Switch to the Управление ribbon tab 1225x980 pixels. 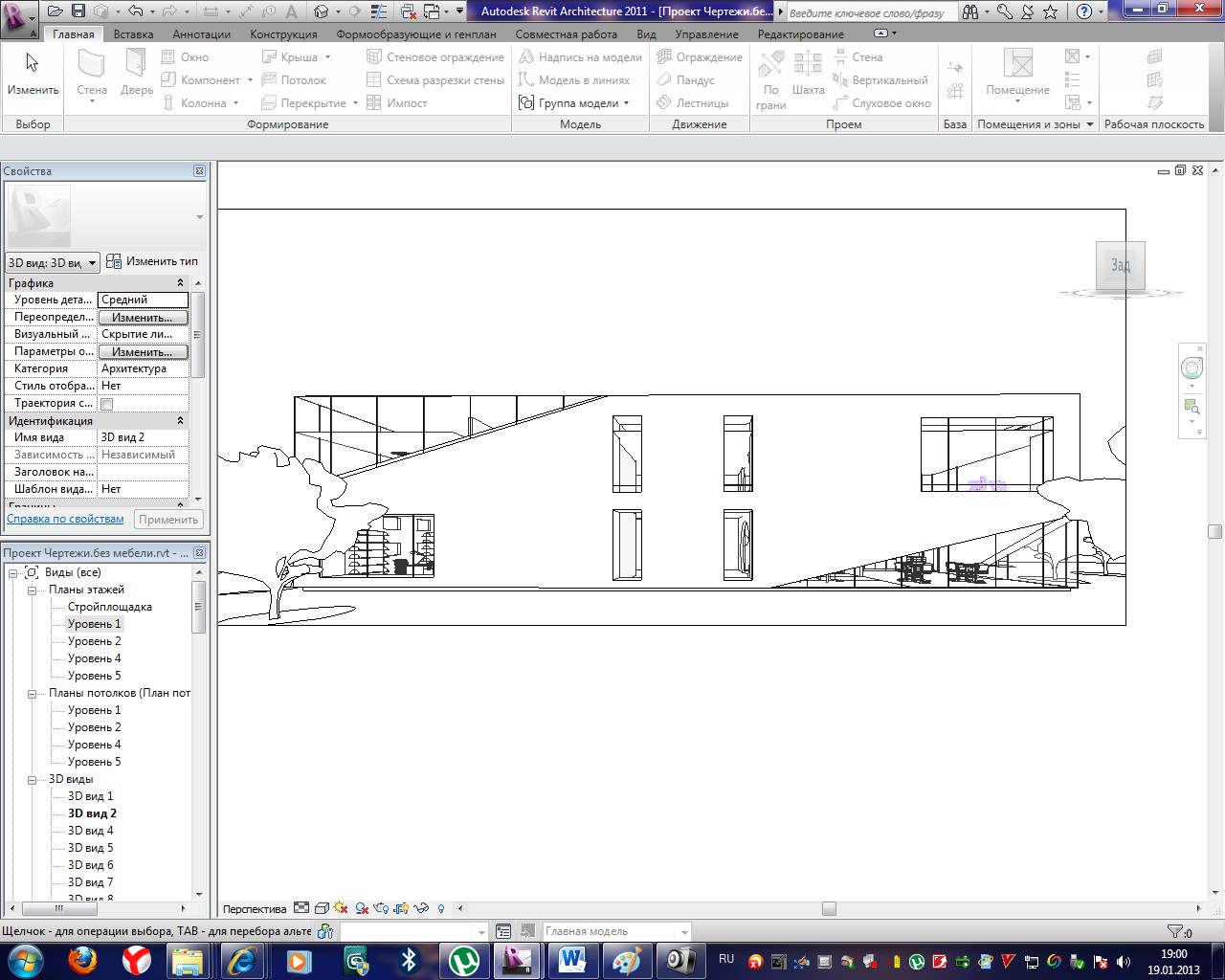coord(706,34)
